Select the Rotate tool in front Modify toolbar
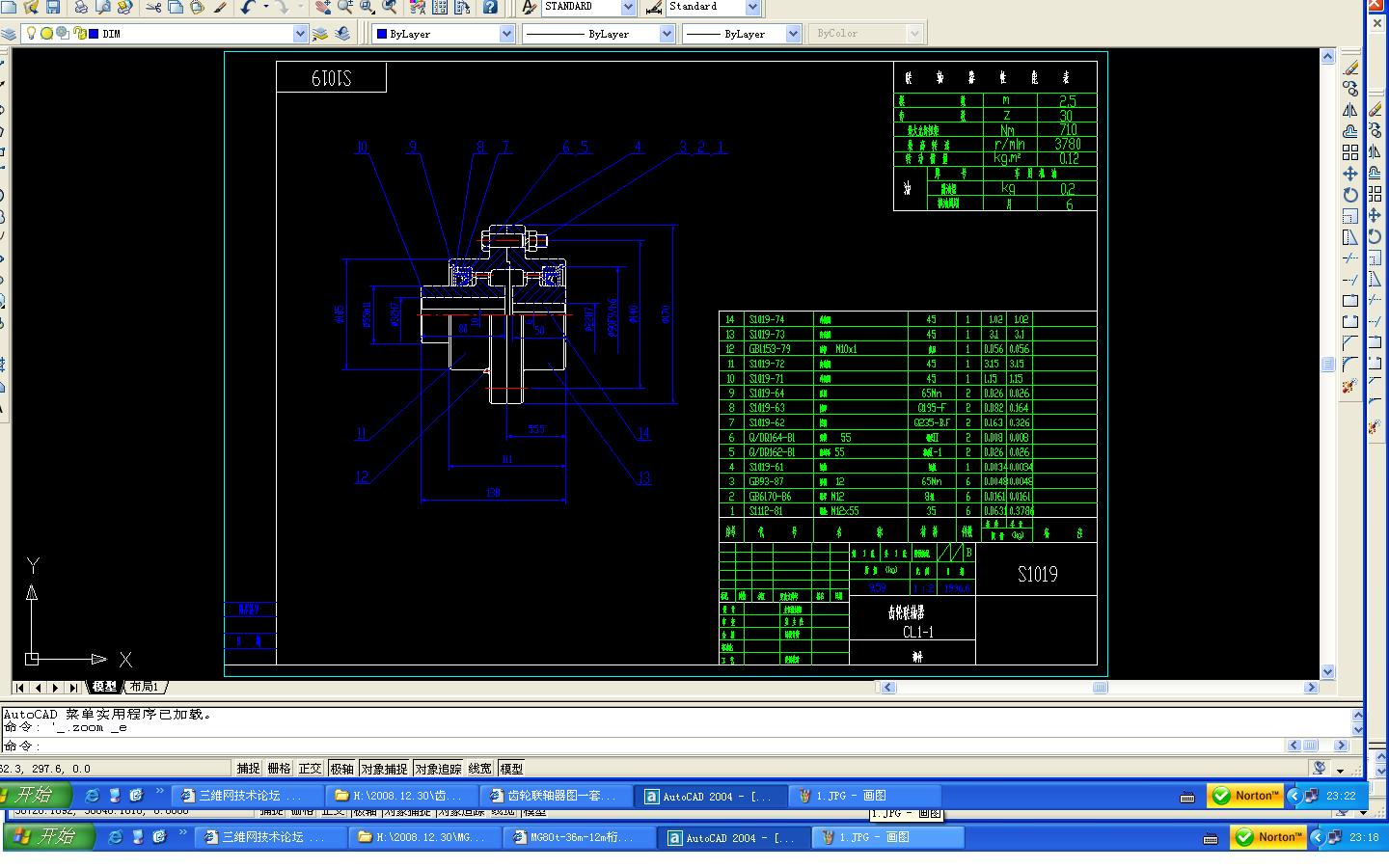This screenshot has height=868, width=1389. pyautogui.click(x=1350, y=195)
